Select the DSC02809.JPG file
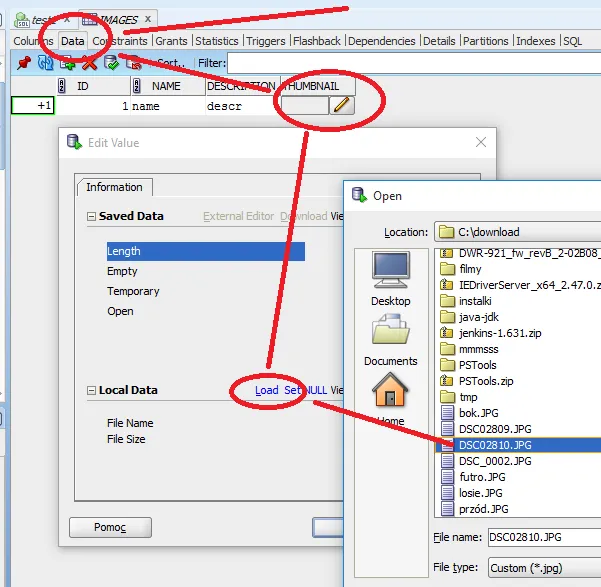The height and width of the screenshot is (587, 601). (x=495, y=429)
